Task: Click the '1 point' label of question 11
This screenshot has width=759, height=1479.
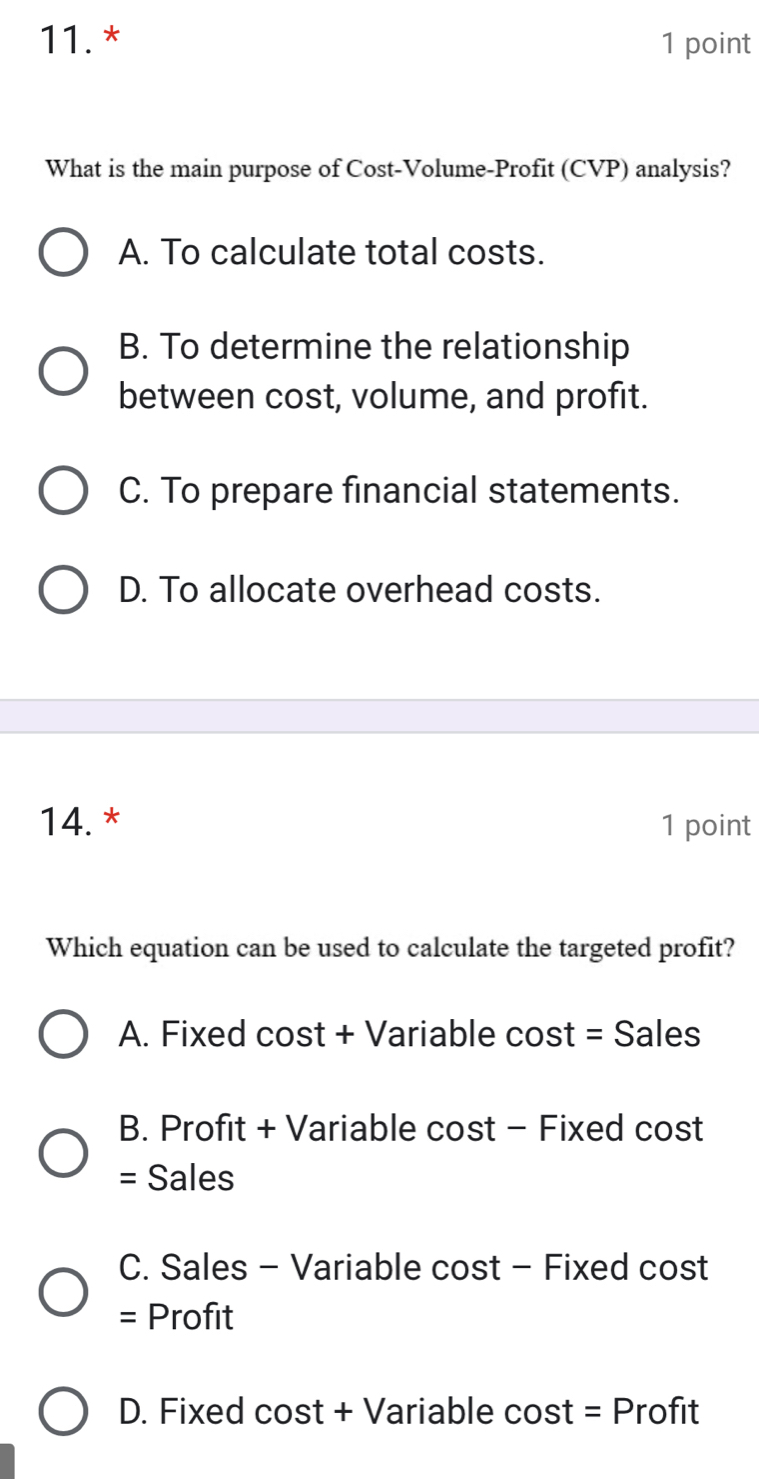Action: click(705, 44)
